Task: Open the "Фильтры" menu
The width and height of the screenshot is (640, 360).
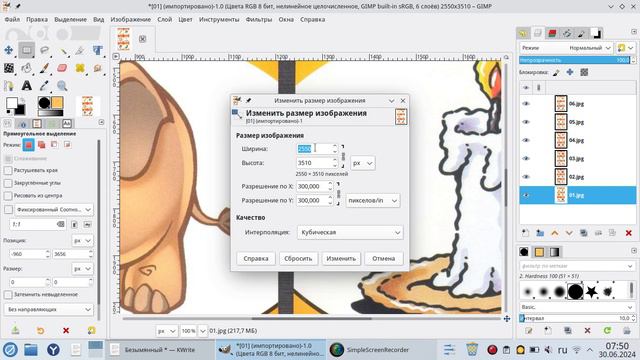Action: (x=259, y=19)
